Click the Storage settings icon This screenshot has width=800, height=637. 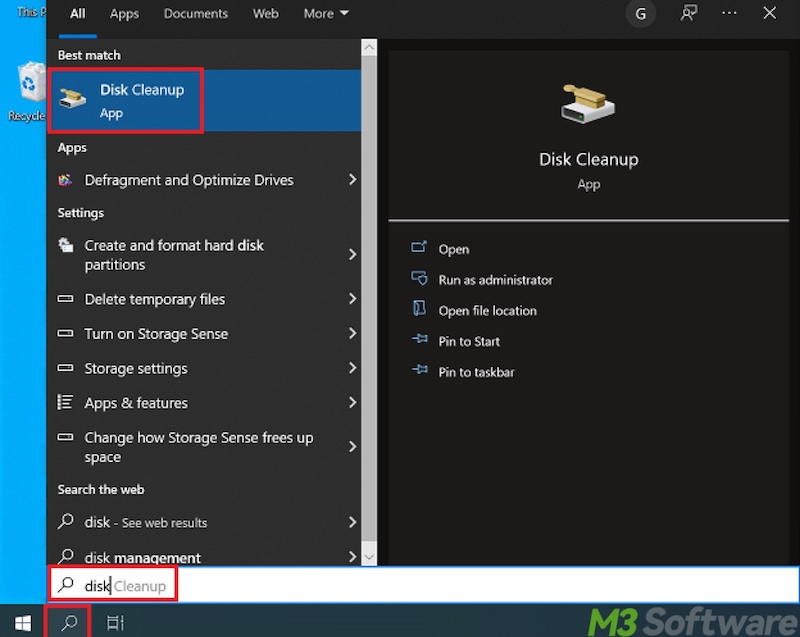tap(65, 368)
